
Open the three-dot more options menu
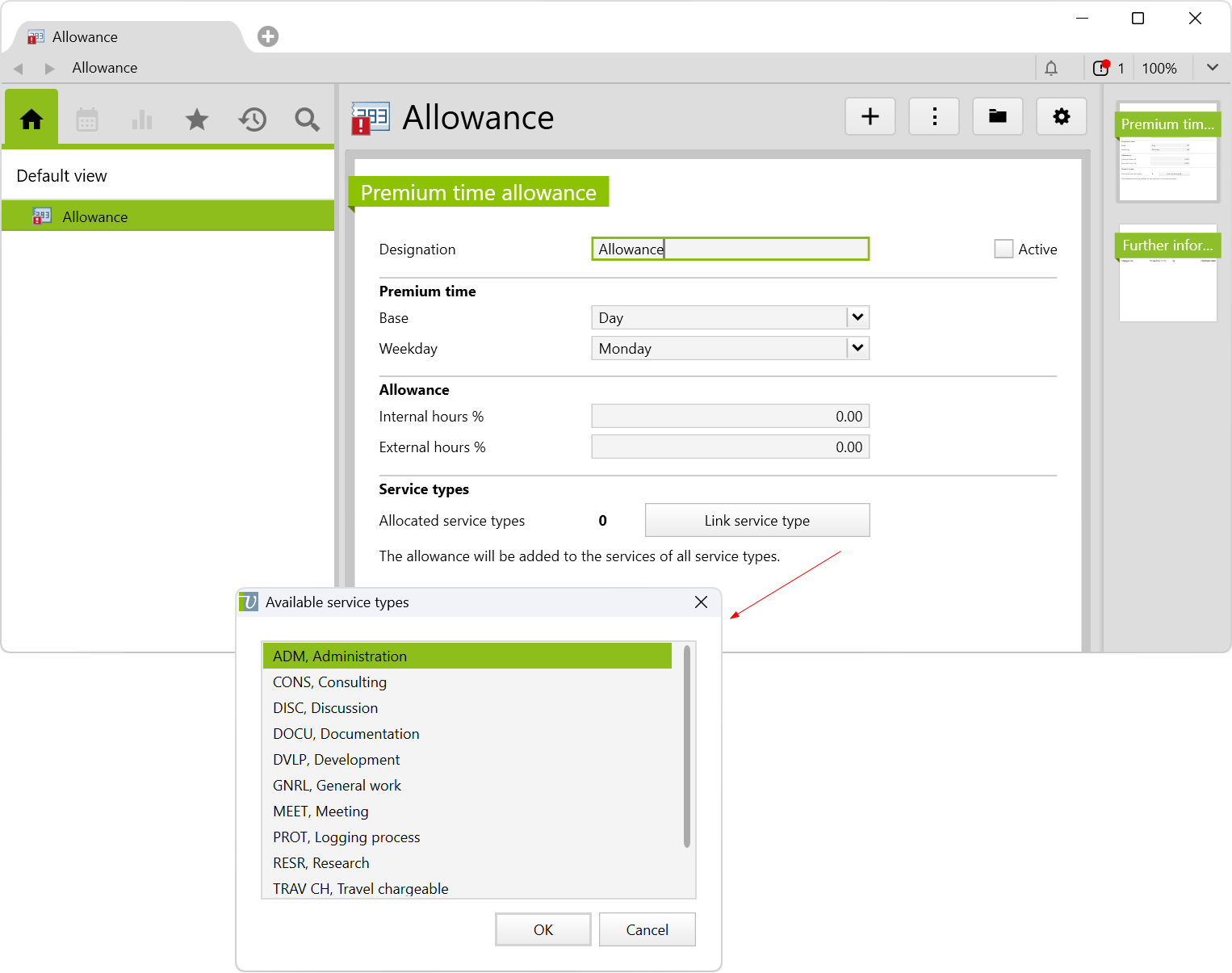click(x=934, y=117)
